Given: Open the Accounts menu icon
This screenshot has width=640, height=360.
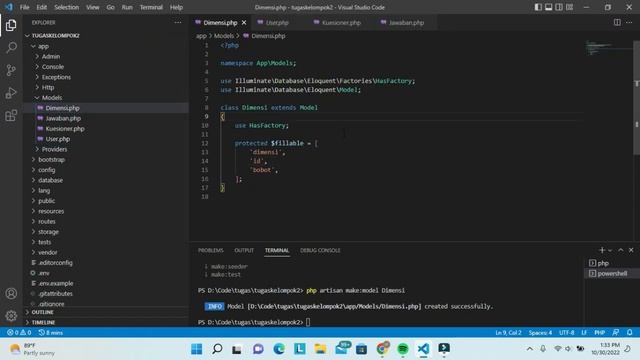Looking at the screenshot, I should coord(11,293).
